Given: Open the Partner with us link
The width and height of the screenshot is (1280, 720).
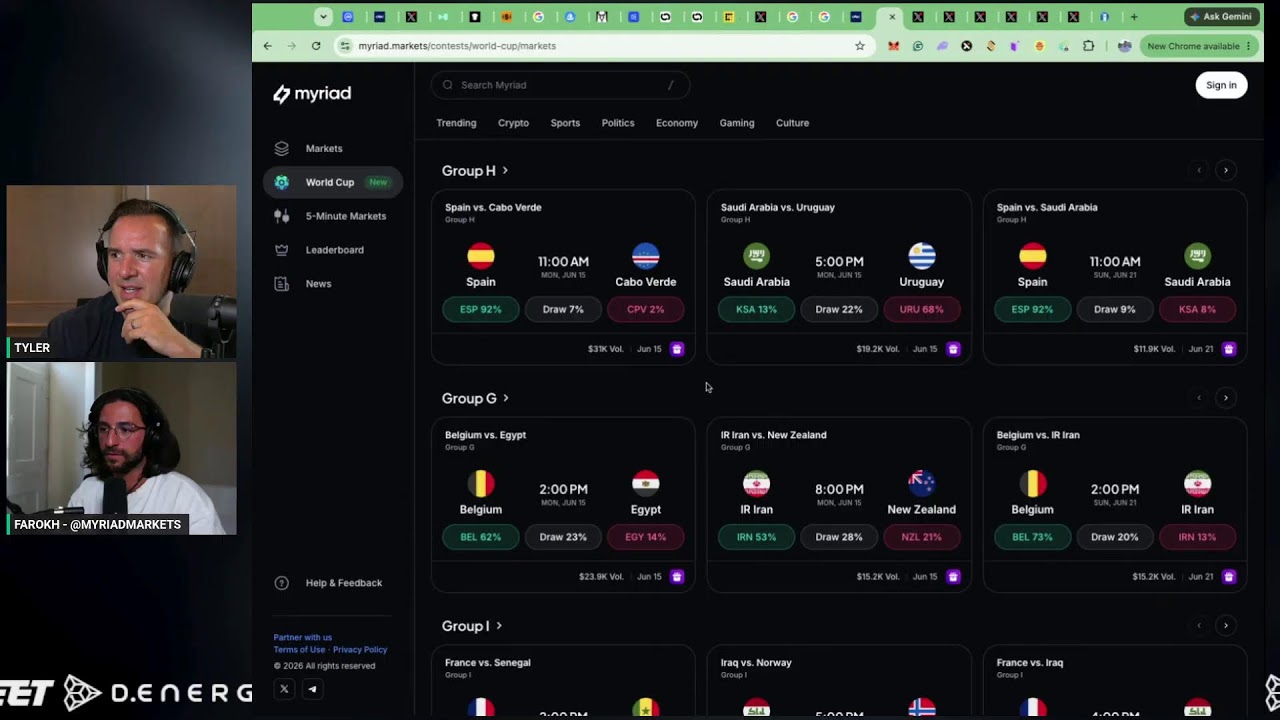Looking at the screenshot, I should click(303, 637).
